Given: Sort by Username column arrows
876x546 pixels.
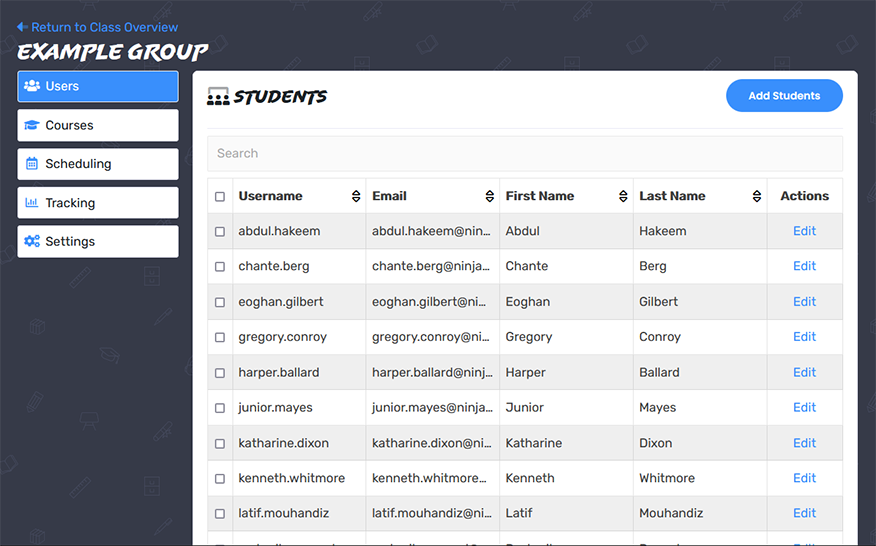Looking at the screenshot, I should tap(356, 197).
